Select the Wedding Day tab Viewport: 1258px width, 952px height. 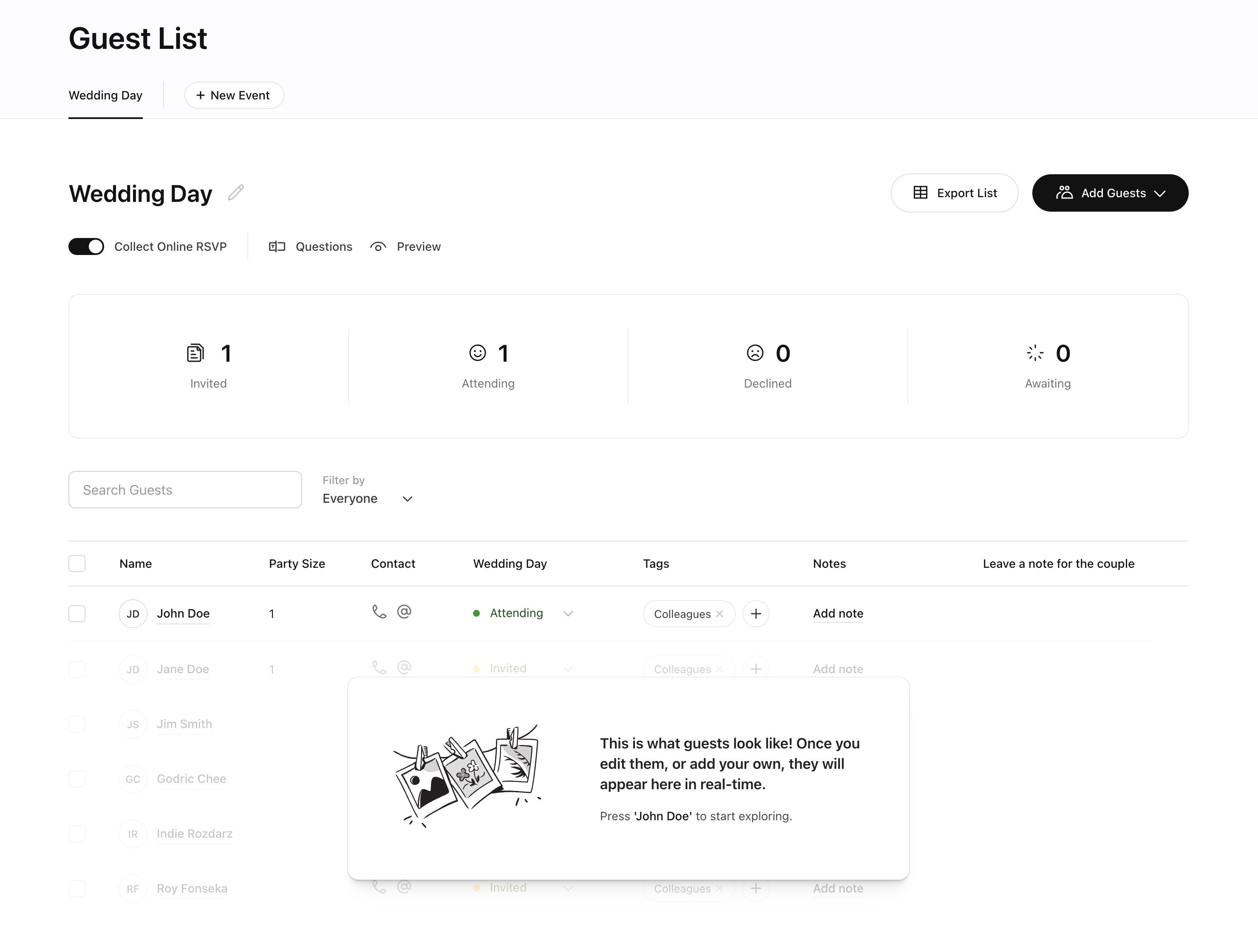pyautogui.click(x=105, y=96)
